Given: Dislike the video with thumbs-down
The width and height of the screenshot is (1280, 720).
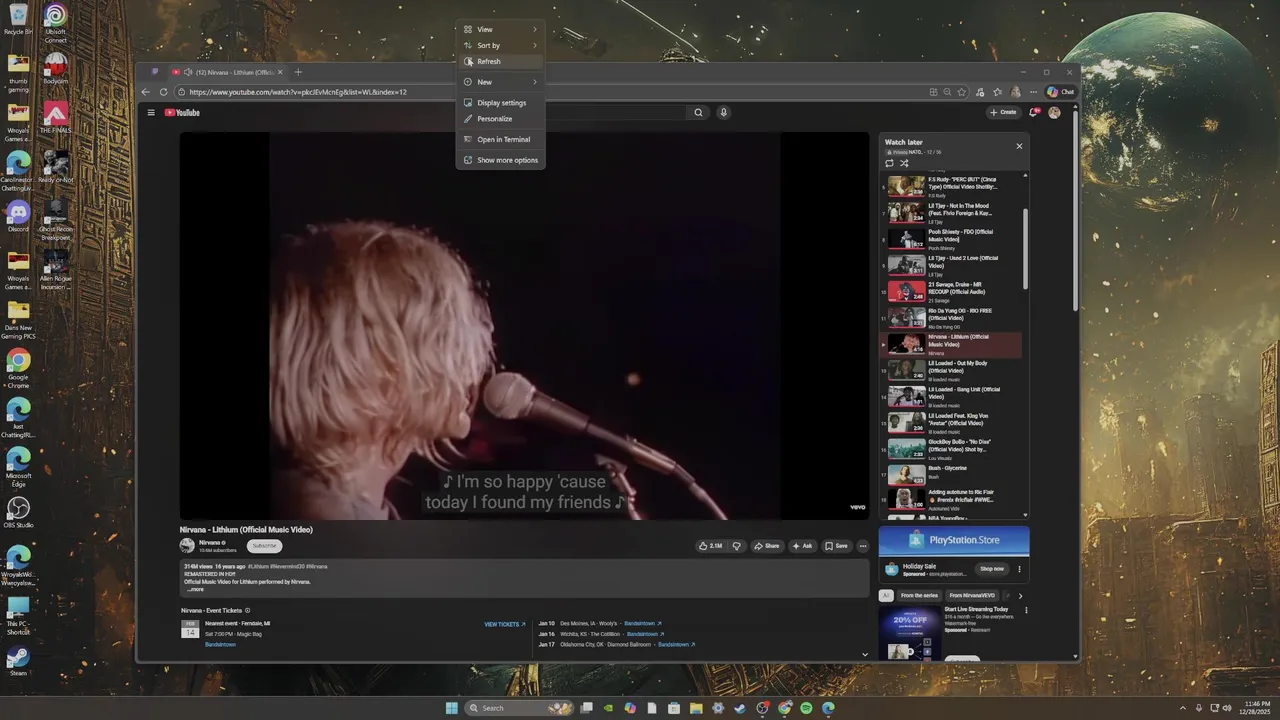Looking at the screenshot, I should click(x=737, y=546).
